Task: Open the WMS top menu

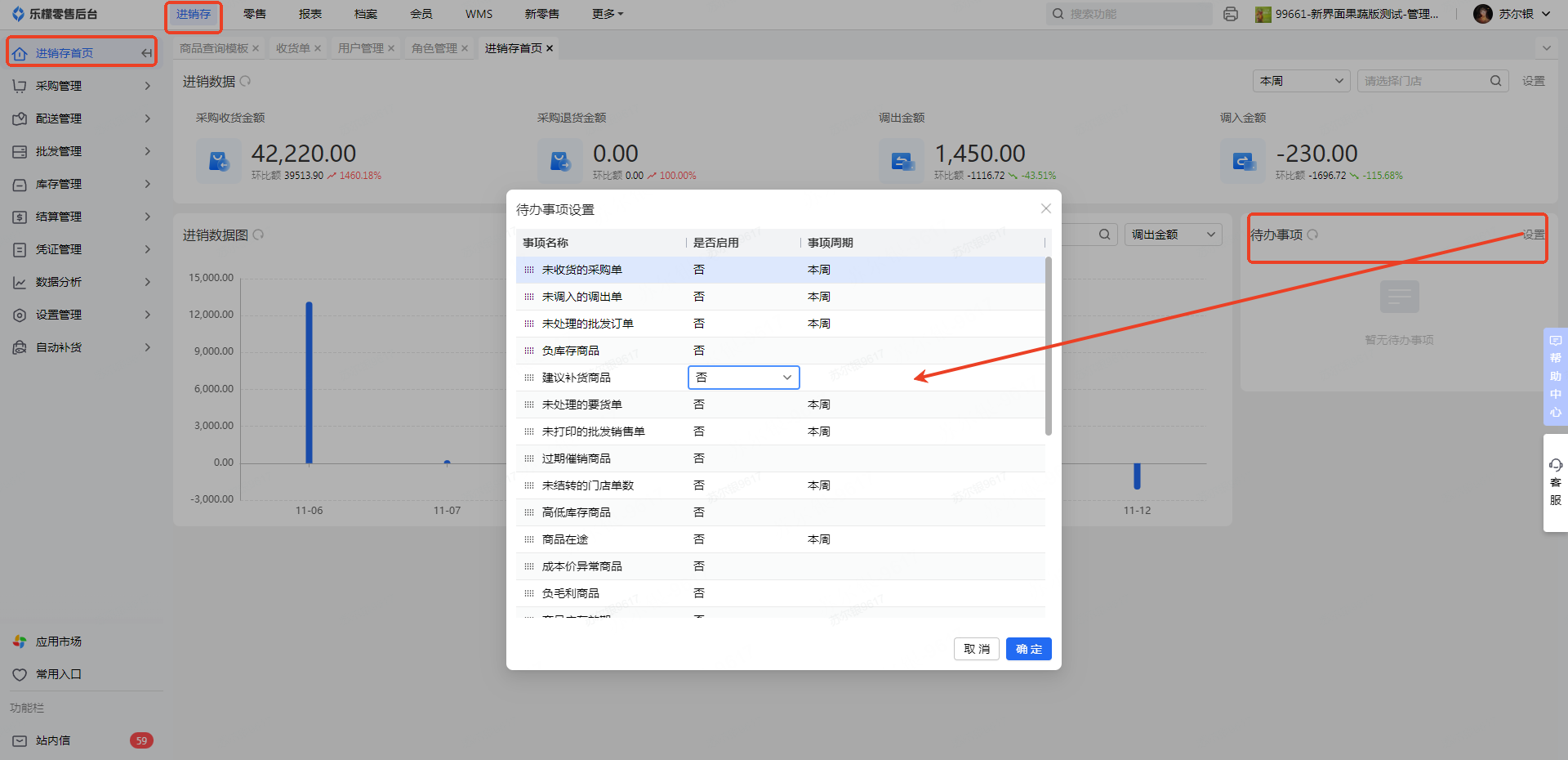Action: [x=479, y=14]
